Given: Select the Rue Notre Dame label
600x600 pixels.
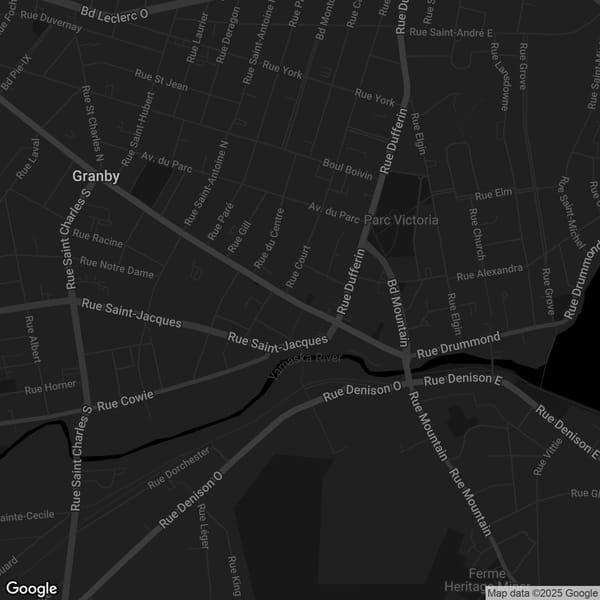Looking at the screenshot, I should [117, 267].
